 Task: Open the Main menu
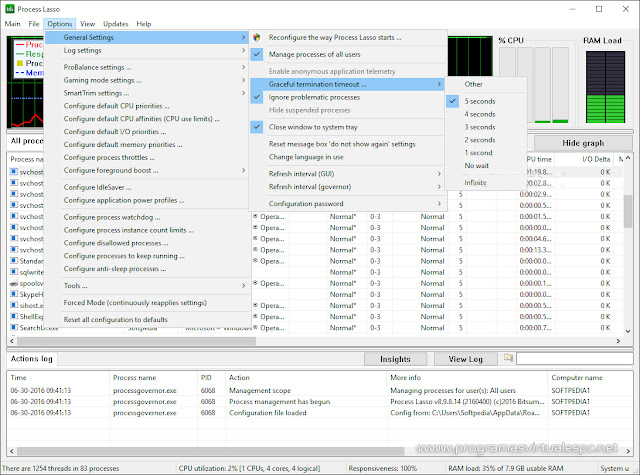[12, 24]
